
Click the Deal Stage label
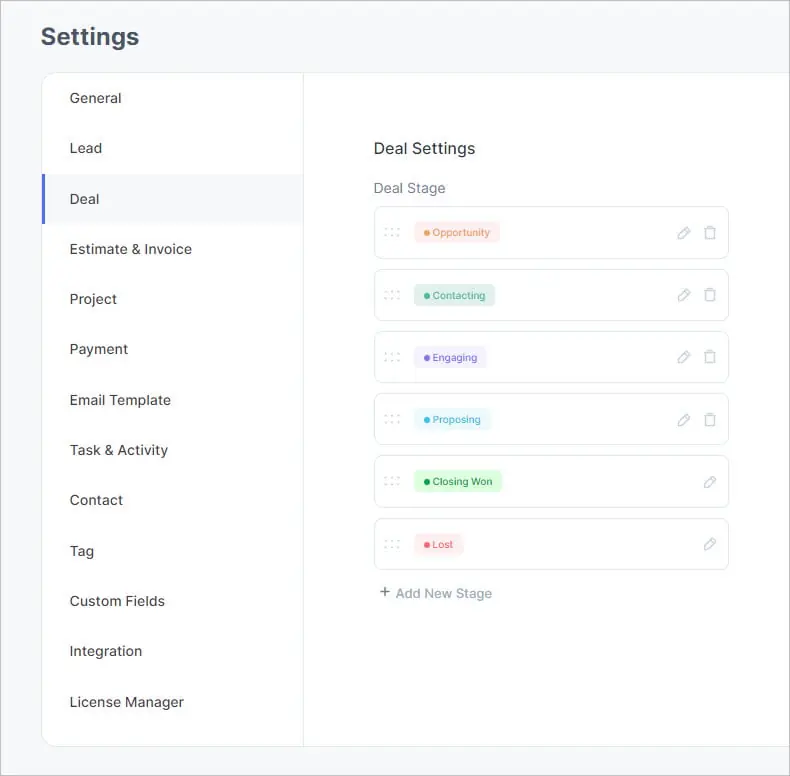pyautogui.click(x=410, y=188)
